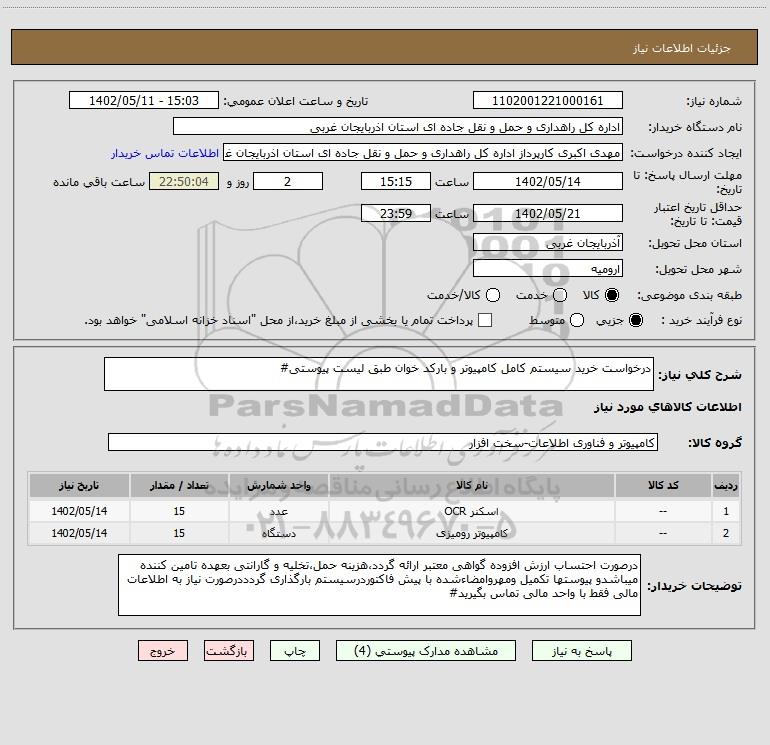Click the goods group field کامپیوتر و فناوری اطلاعات
The height and width of the screenshot is (745, 770).
383,442
